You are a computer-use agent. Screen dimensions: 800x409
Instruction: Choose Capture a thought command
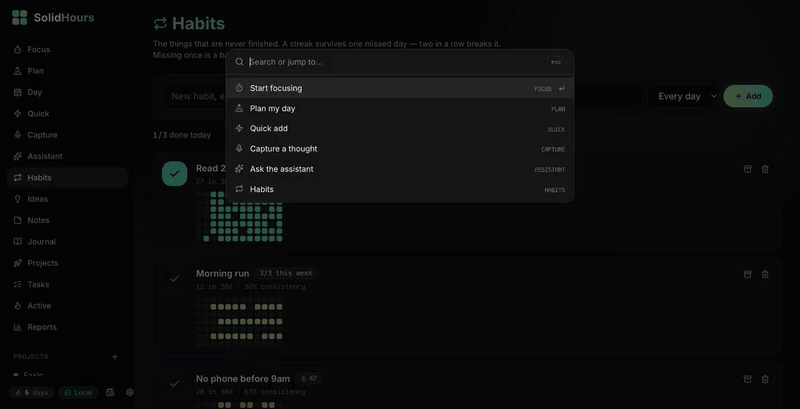pyautogui.click(x=400, y=149)
